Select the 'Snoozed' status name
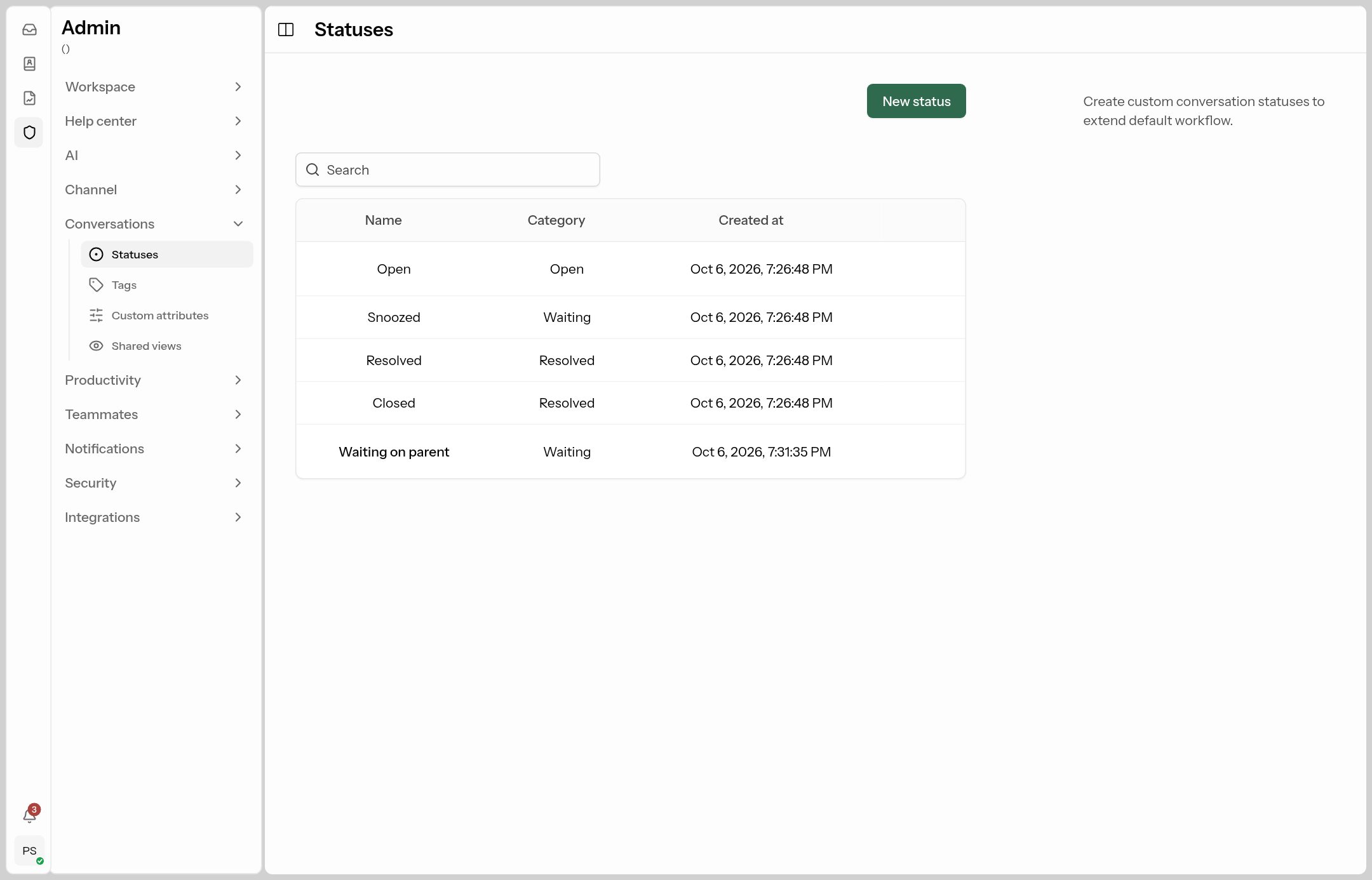The height and width of the screenshot is (880, 1372). click(394, 317)
